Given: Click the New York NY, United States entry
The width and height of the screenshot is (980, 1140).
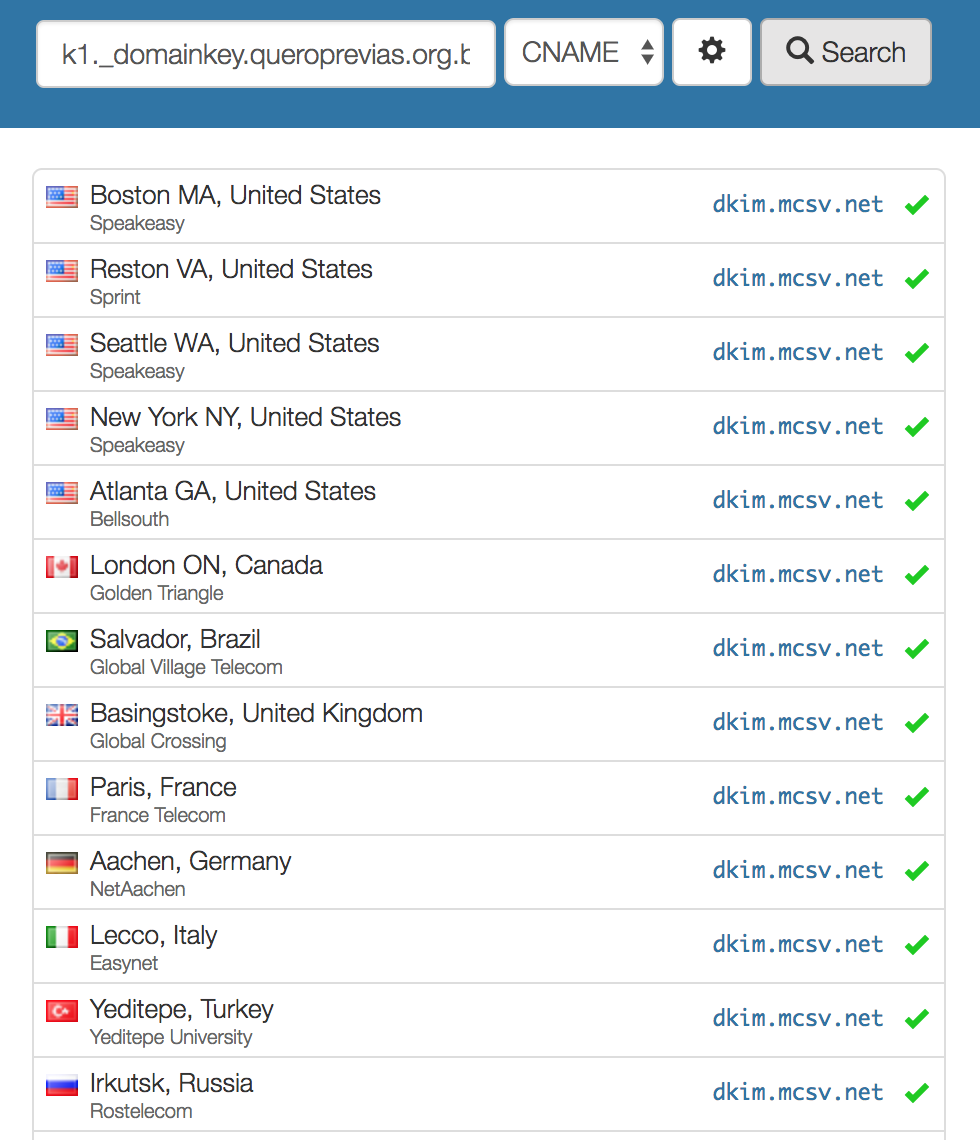Looking at the screenshot, I should point(245,418).
